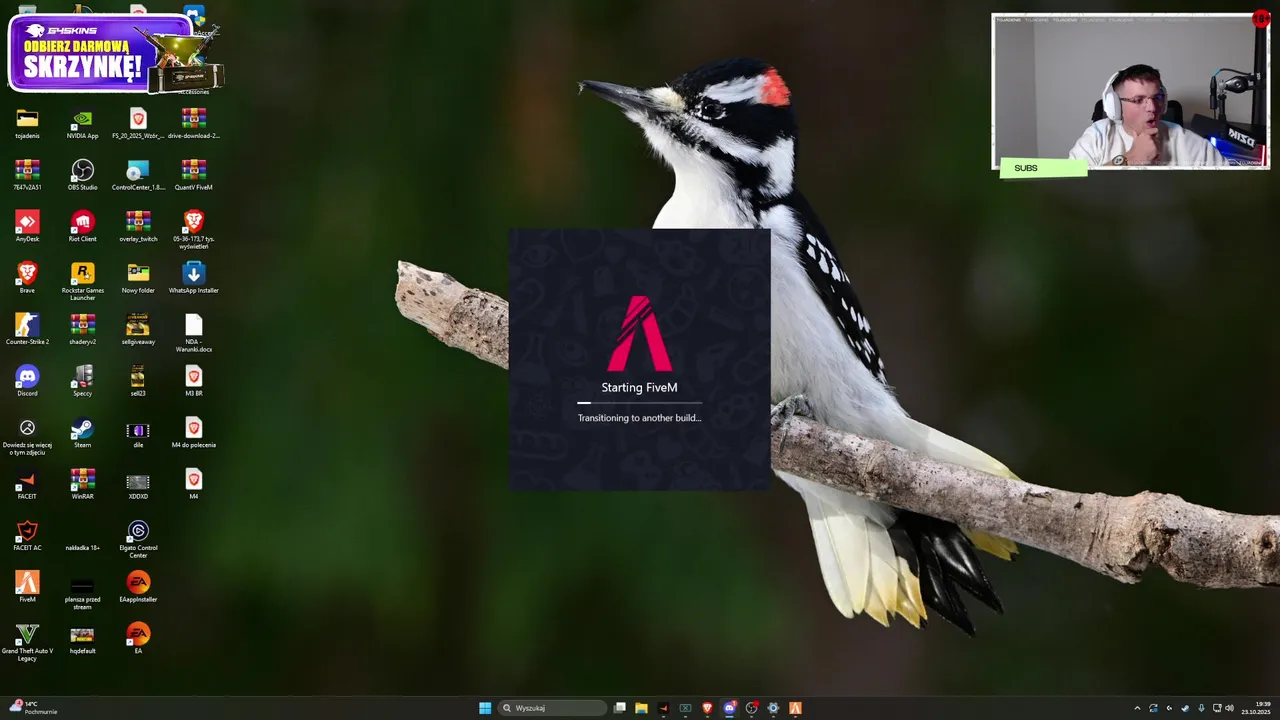This screenshot has width=1280, height=720.
Task: Open the Windows Start menu
Action: click(x=485, y=708)
